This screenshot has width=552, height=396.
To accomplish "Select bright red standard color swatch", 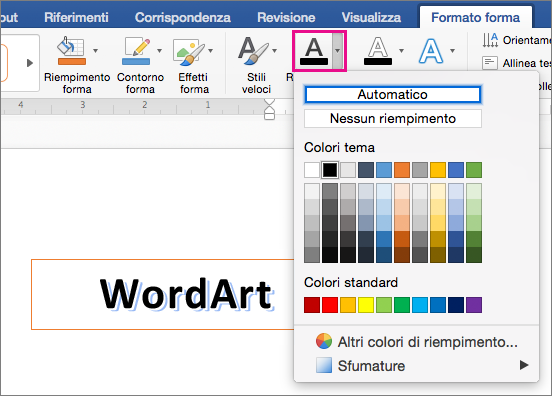I will pyautogui.click(x=330, y=305).
